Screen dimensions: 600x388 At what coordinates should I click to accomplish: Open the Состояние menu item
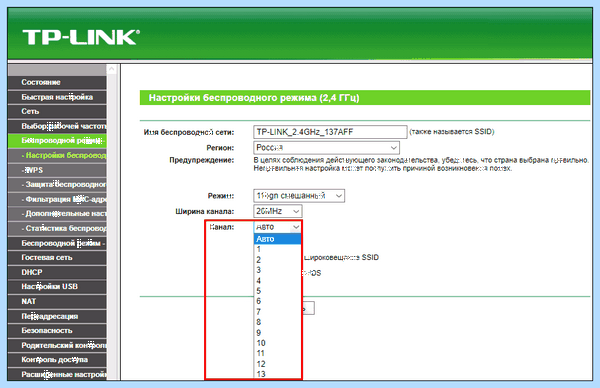point(57,82)
